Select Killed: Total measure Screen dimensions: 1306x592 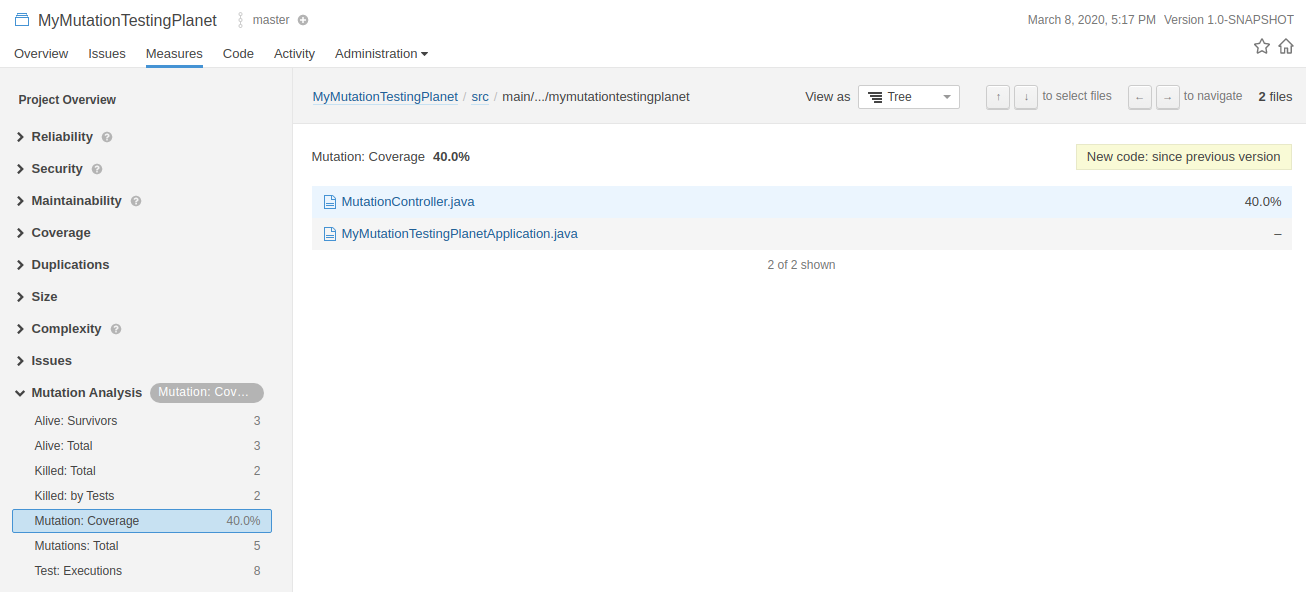(142, 471)
